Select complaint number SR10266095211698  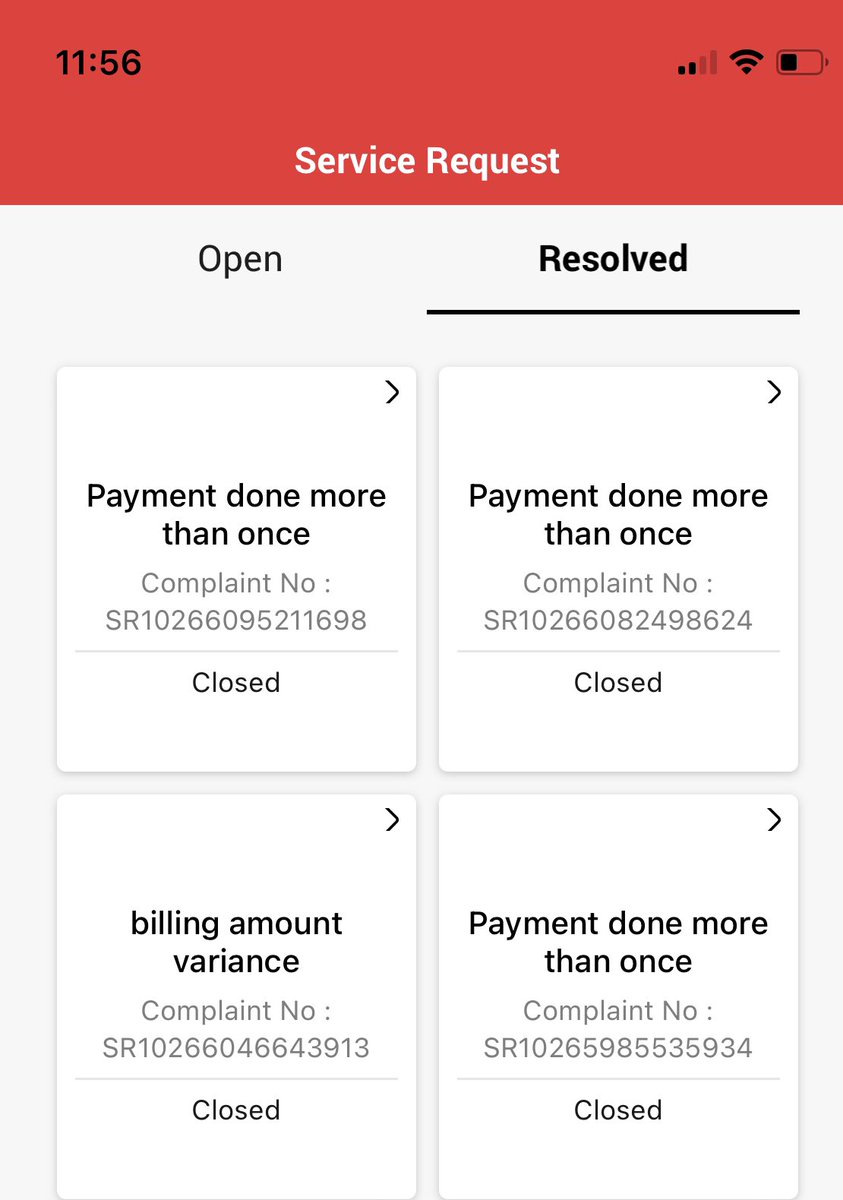click(x=236, y=620)
